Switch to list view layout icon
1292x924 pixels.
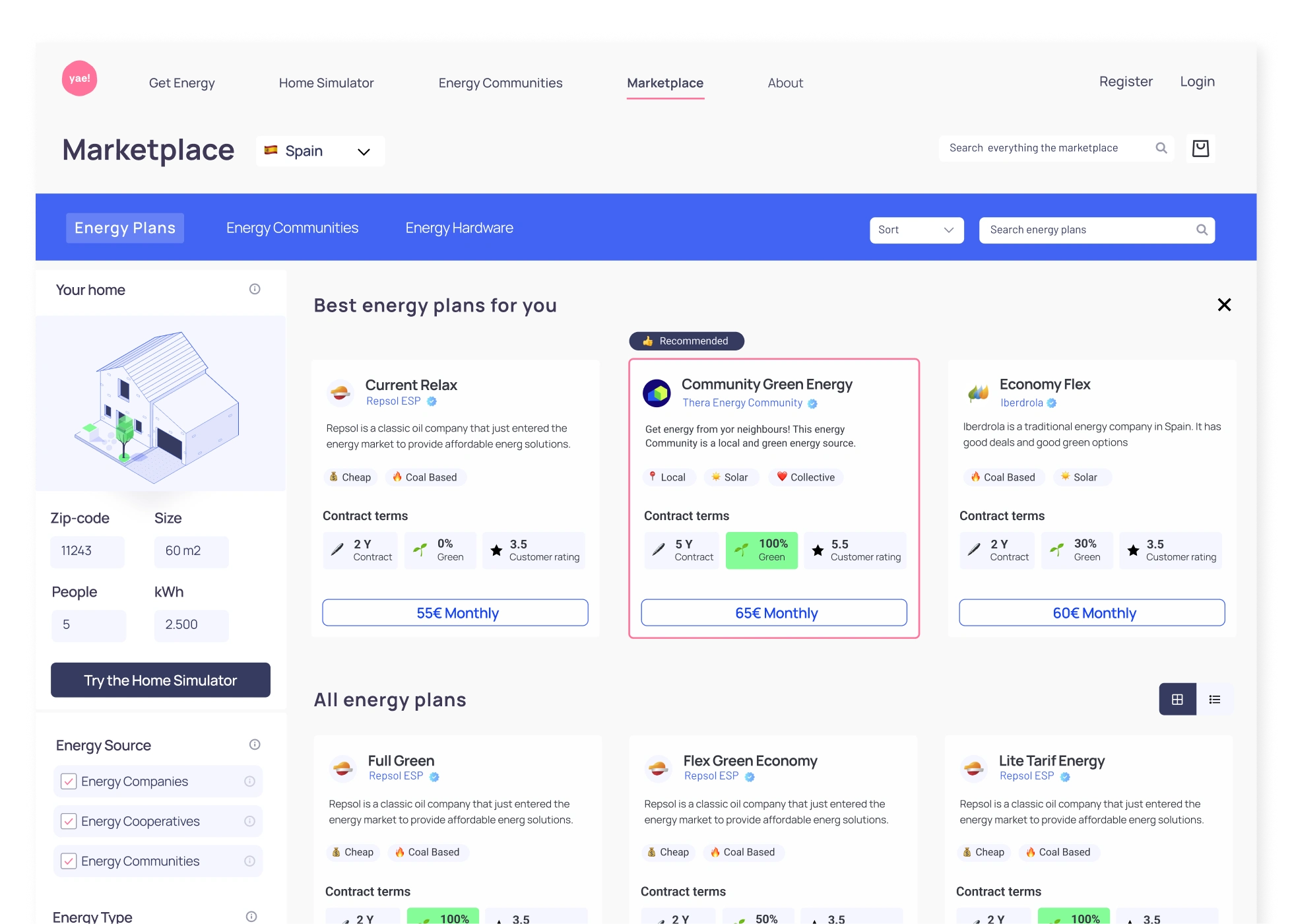click(x=1214, y=700)
